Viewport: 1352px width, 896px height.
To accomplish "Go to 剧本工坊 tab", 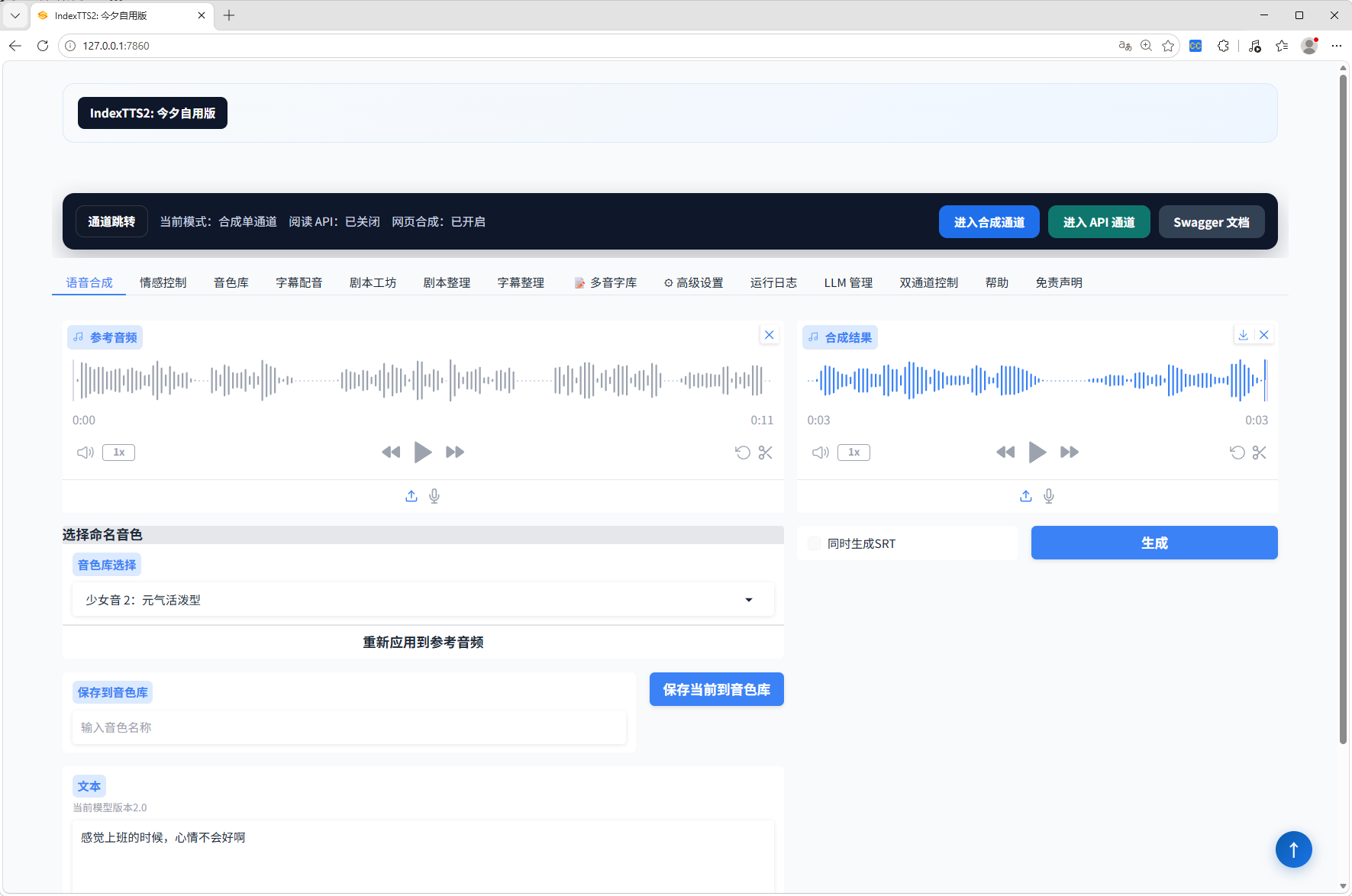I will click(x=373, y=282).
